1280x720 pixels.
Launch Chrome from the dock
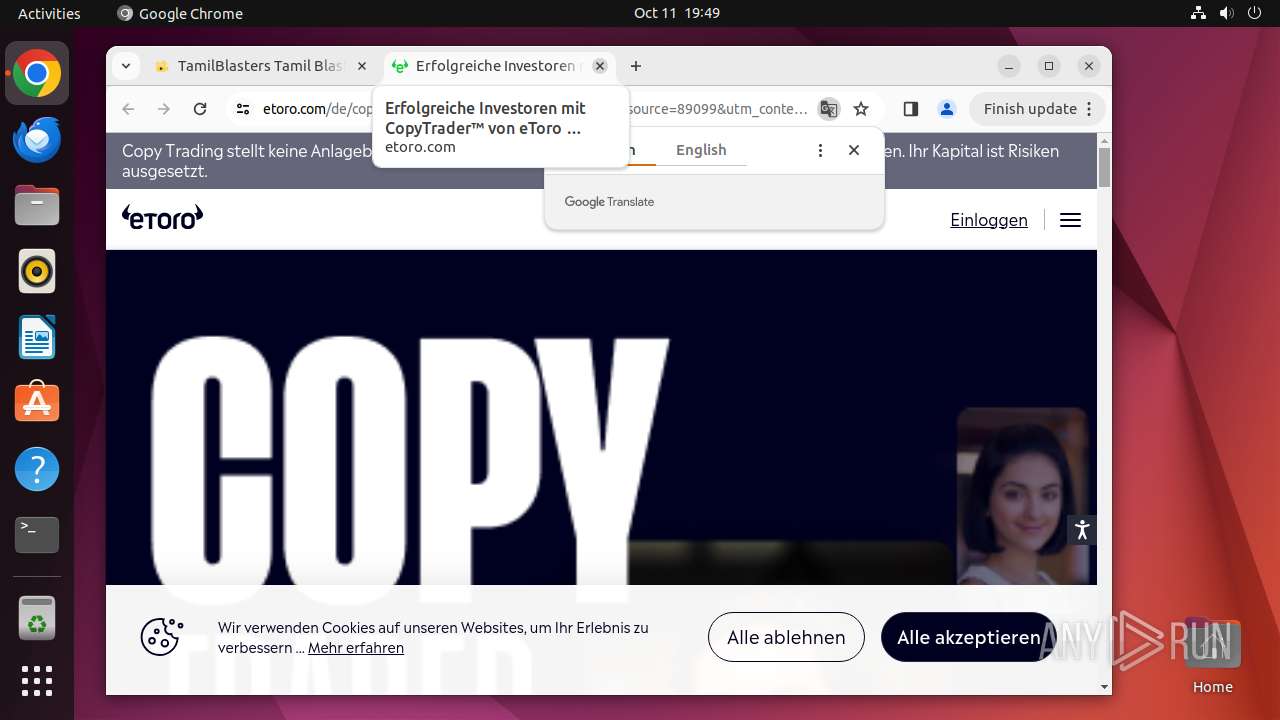[37, 74]
